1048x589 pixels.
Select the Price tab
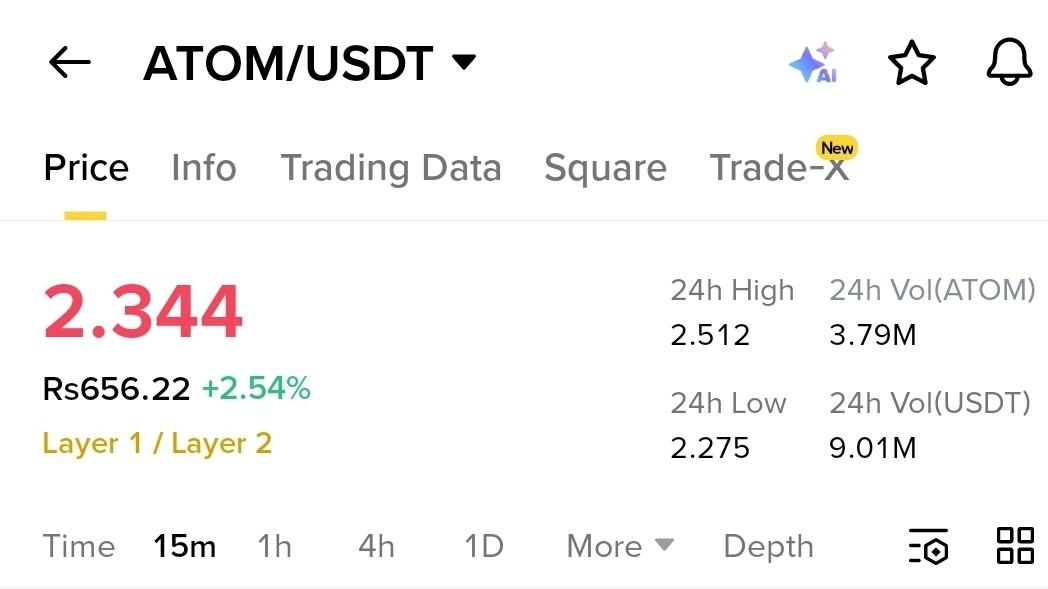coord(86,167)
